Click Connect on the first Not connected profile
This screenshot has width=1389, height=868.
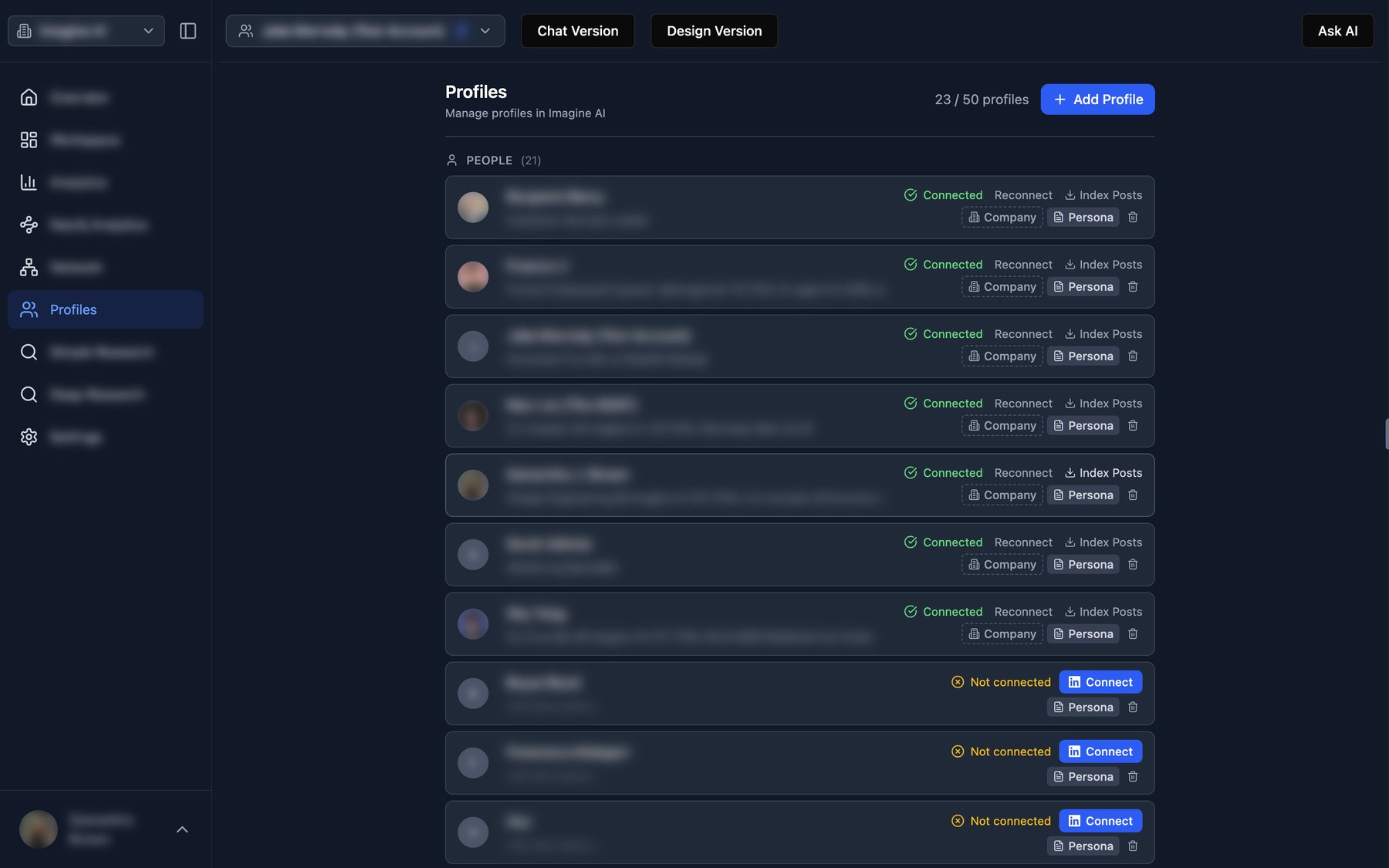coord(1100,682)
